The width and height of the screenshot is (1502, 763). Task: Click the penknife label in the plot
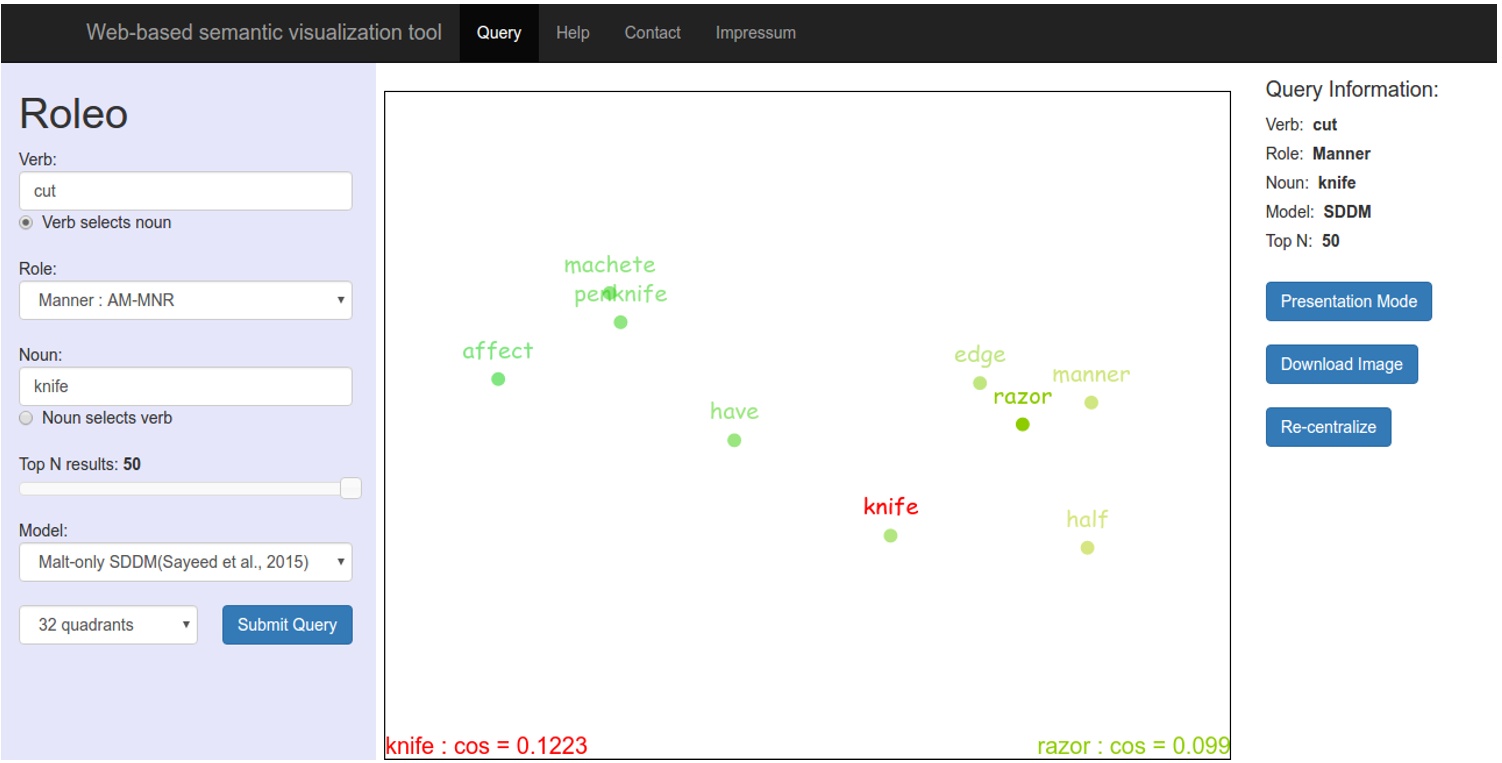tap(620, 294)
